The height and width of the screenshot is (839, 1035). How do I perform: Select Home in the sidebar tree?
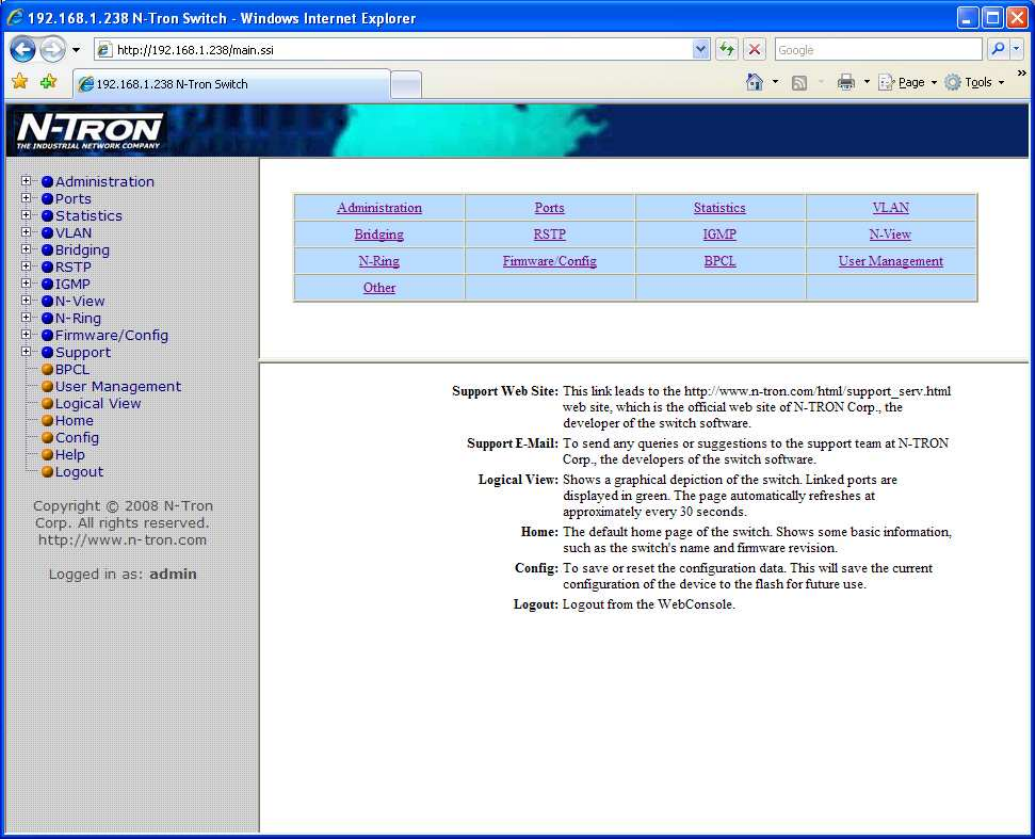point(74,421)
